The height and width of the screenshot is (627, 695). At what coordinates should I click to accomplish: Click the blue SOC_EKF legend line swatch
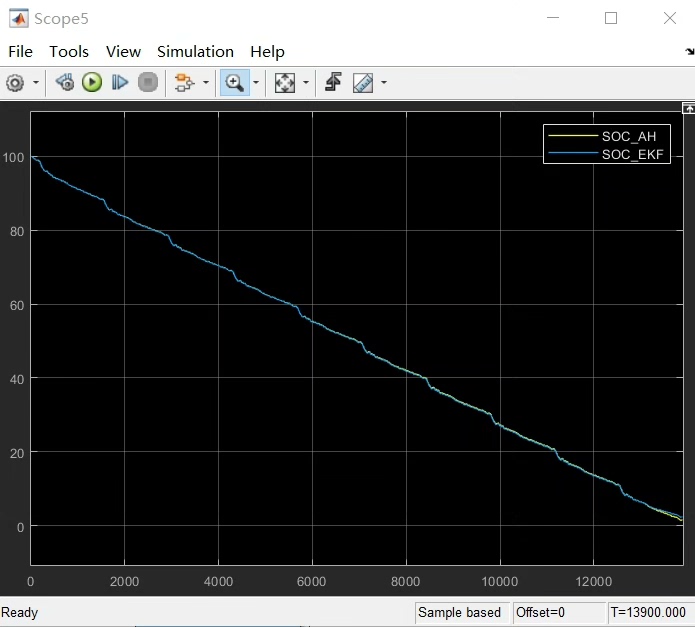pos(573,154)
